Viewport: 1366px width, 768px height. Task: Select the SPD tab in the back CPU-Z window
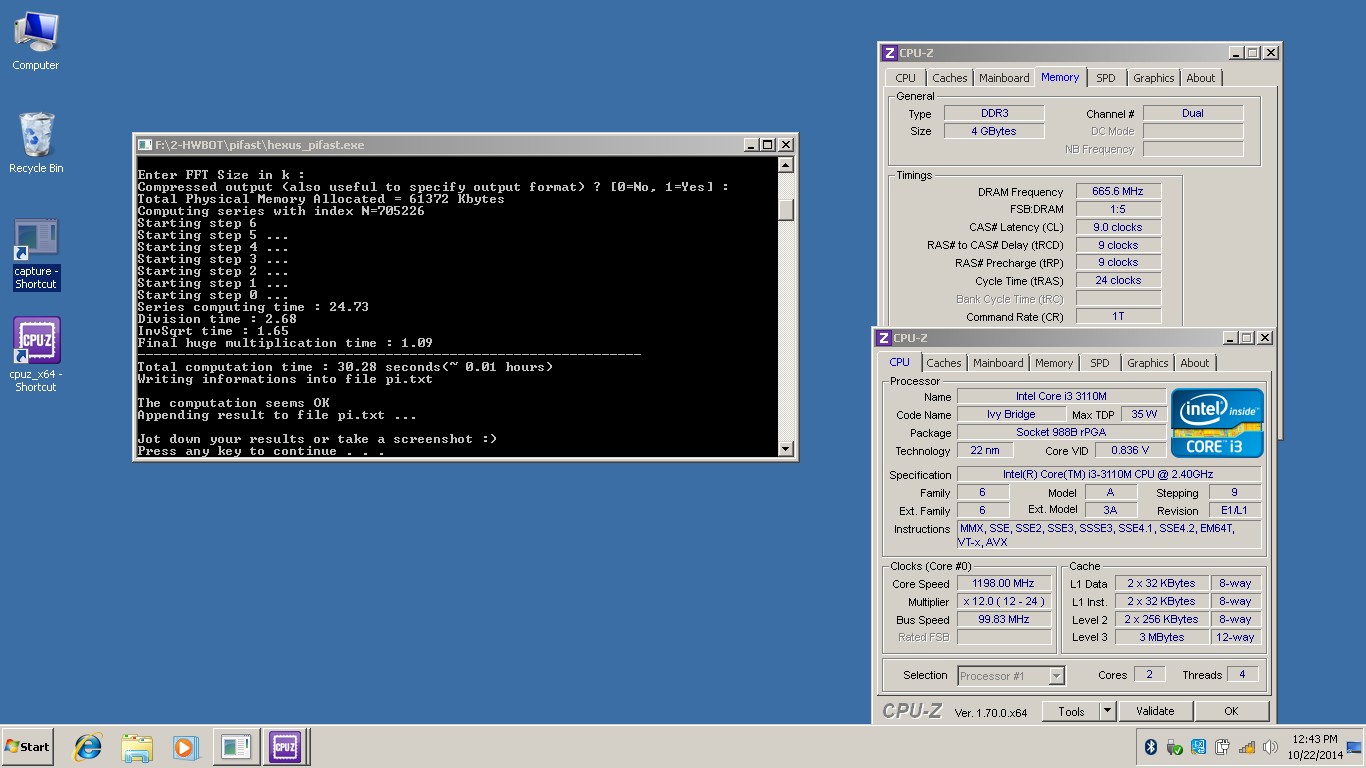coord(1105,78)
